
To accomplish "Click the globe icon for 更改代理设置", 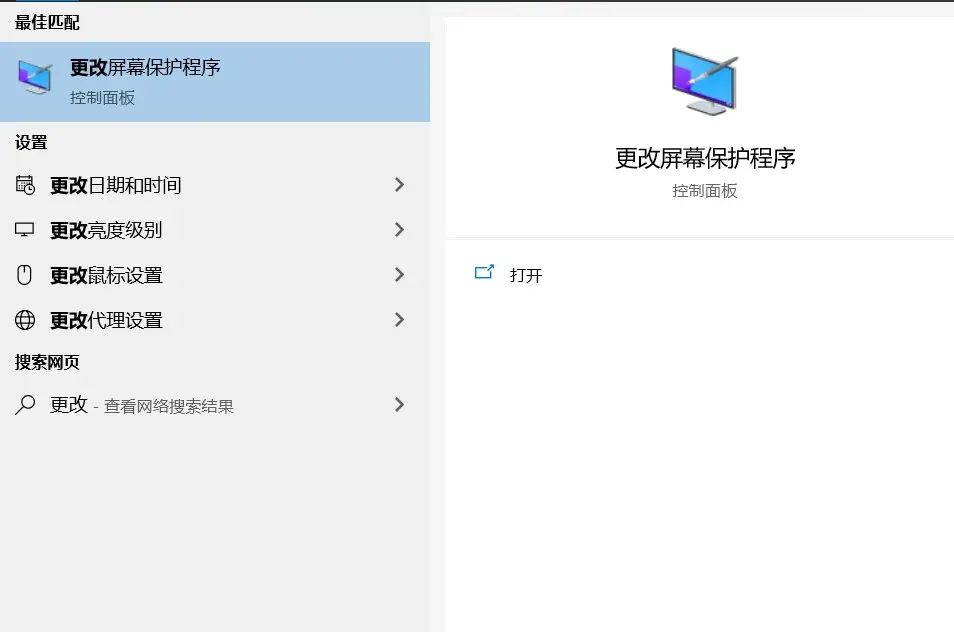I will pyautogui.click(x=25, y=320).
